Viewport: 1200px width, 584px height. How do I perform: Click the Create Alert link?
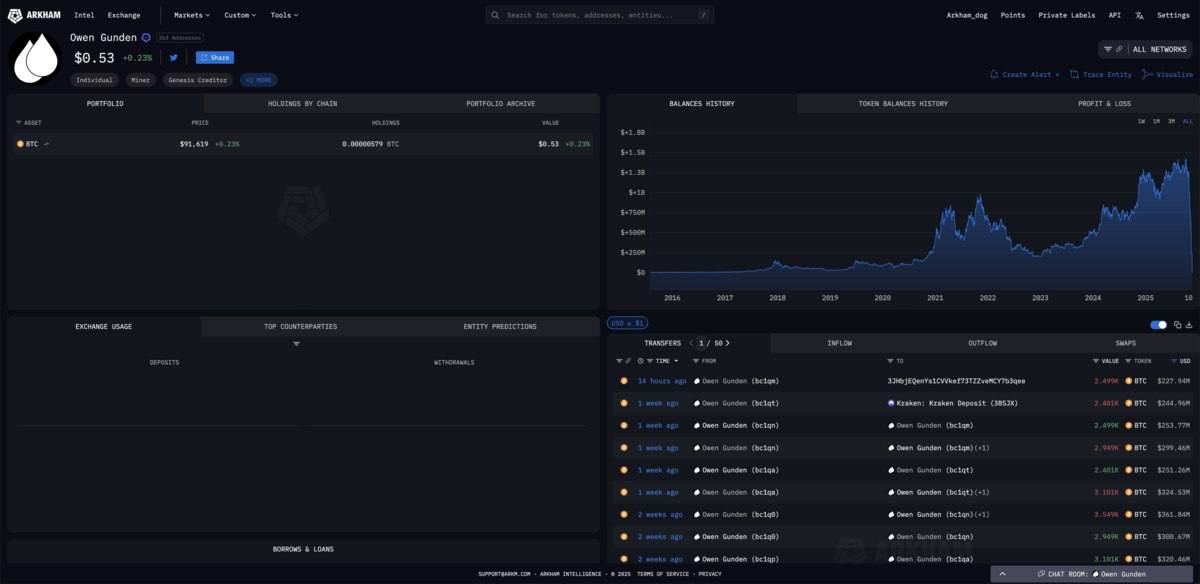point(1025,75)
